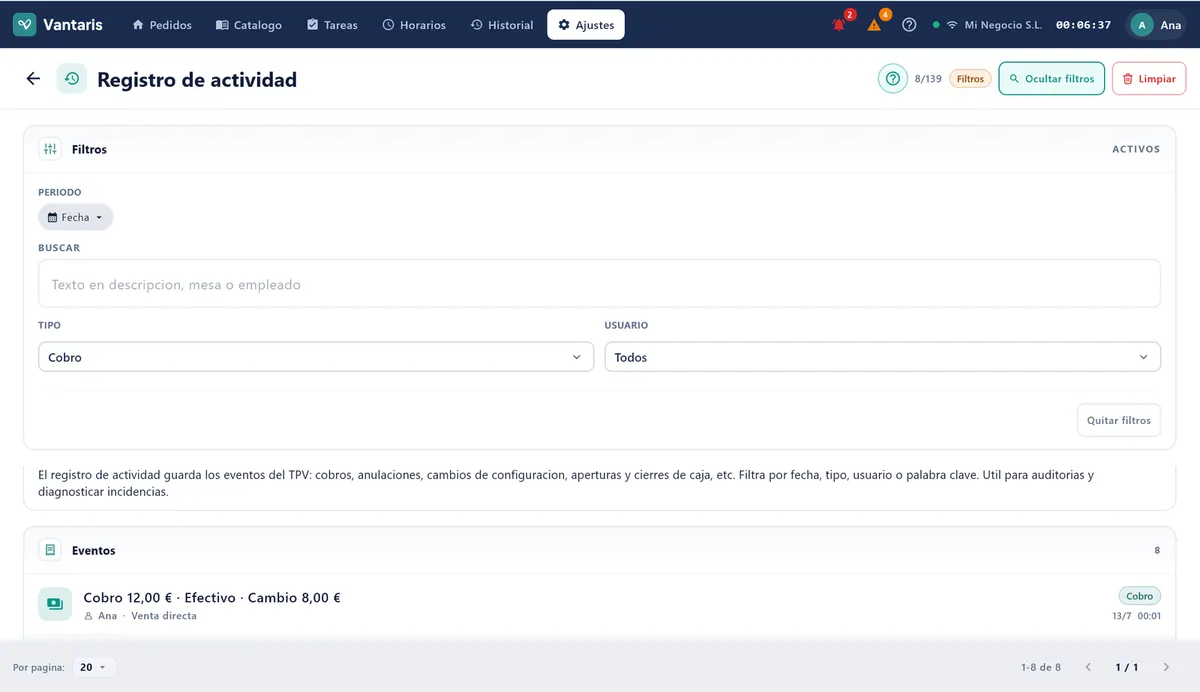Click the Eventos list panel icon

50,550
